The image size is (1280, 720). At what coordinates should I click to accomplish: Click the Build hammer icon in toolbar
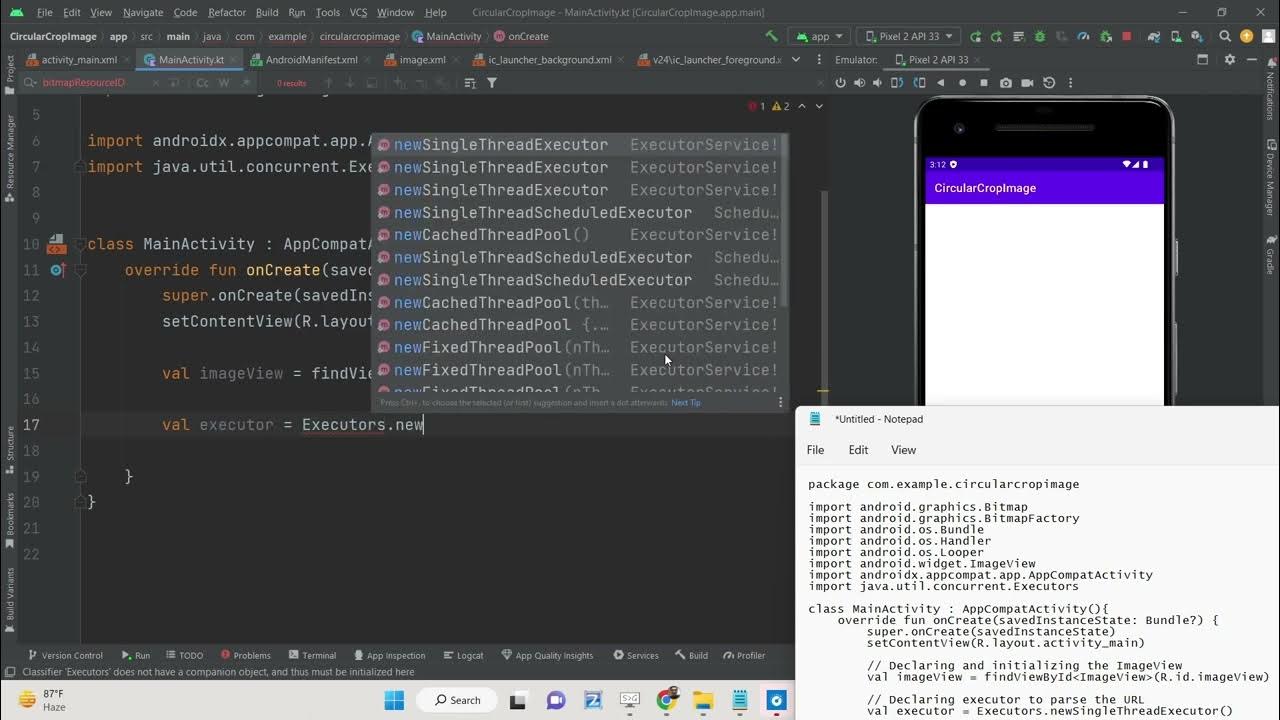771,36
